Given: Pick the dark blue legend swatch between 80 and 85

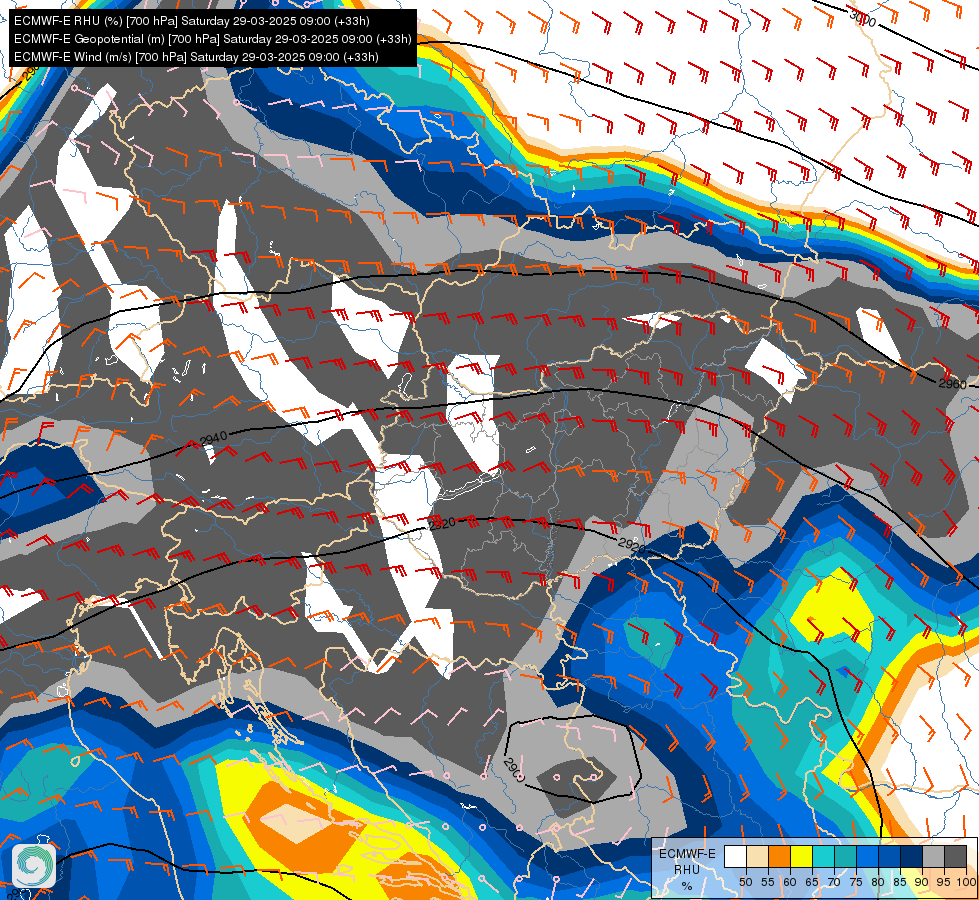Looking at the screenshot, I should point(889,856).
